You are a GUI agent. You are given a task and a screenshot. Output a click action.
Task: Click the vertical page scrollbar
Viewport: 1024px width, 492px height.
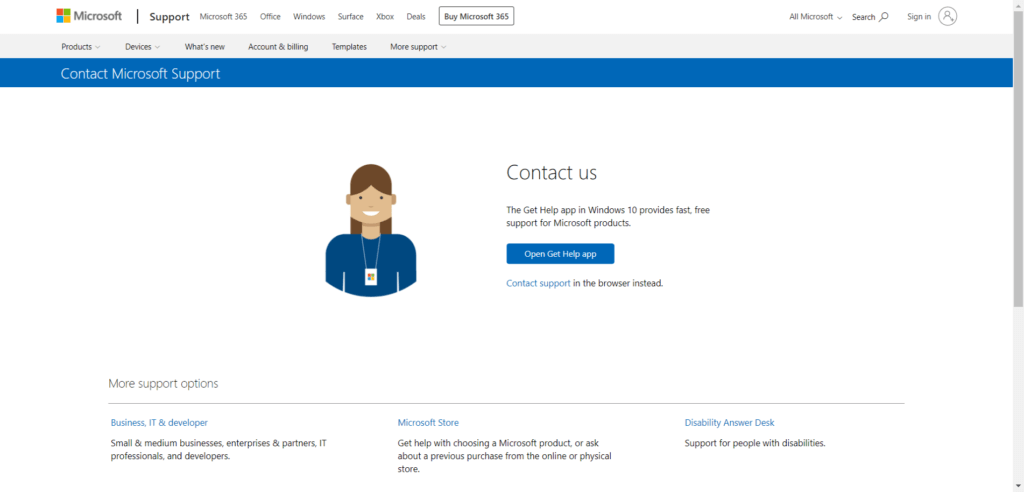[x=1018, y=150]
